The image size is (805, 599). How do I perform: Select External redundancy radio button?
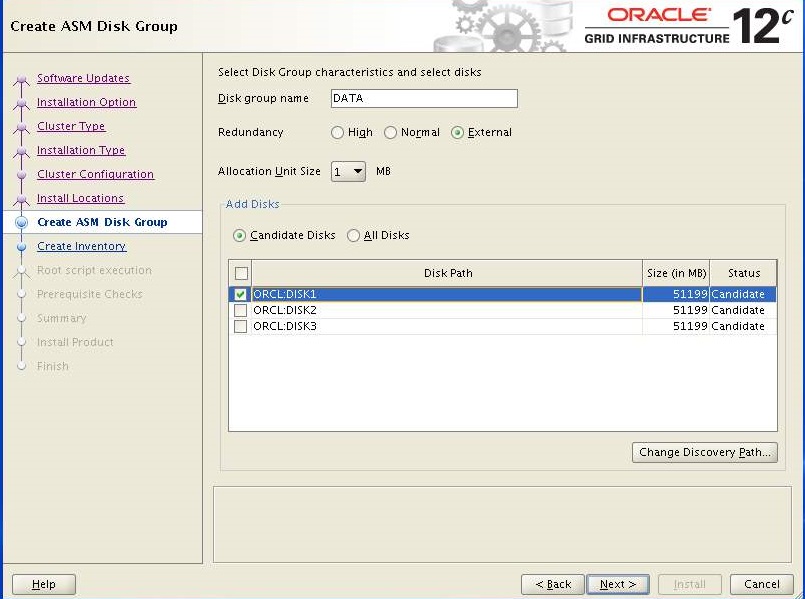tap(457, 132)
